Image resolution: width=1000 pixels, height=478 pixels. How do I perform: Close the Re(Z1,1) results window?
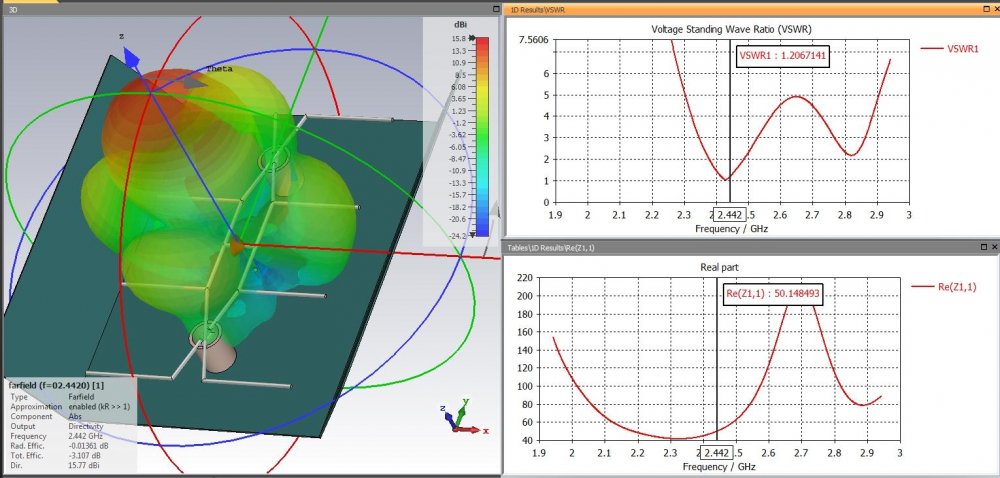click(x=993, y=246)
